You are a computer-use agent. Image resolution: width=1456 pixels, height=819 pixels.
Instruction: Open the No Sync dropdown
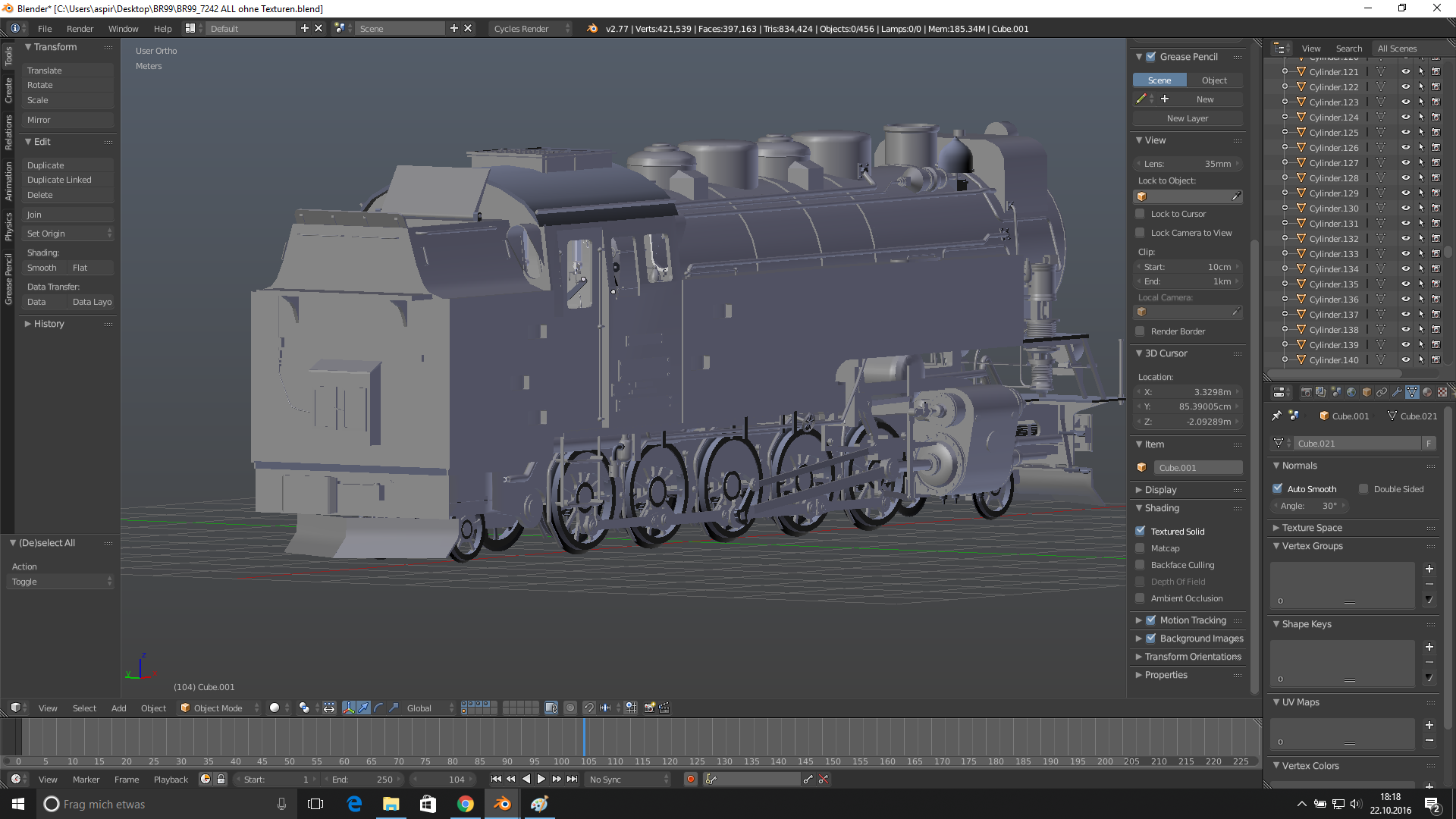pos(629,779)
